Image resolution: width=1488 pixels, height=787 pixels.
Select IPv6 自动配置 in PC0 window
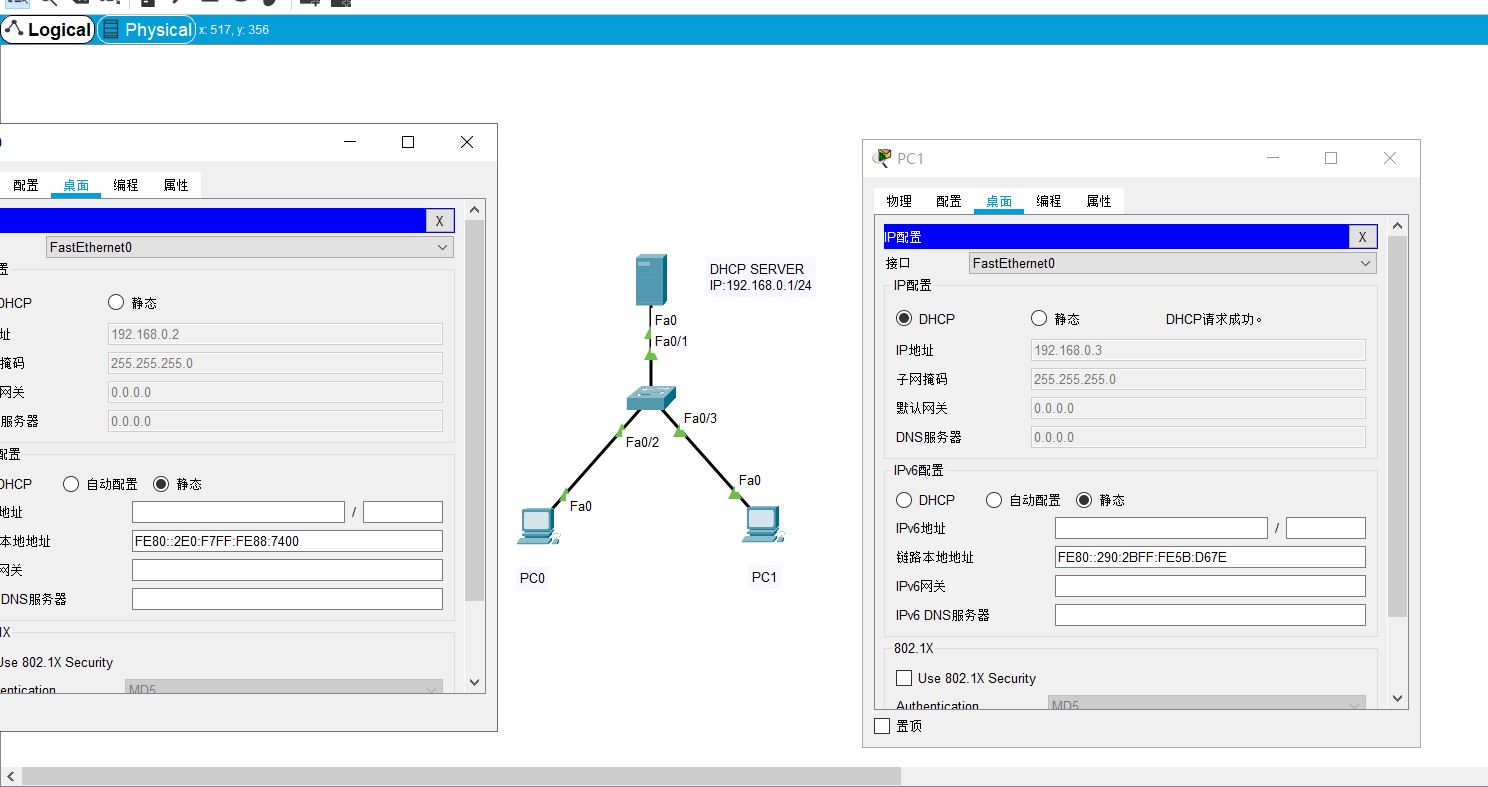71,484
